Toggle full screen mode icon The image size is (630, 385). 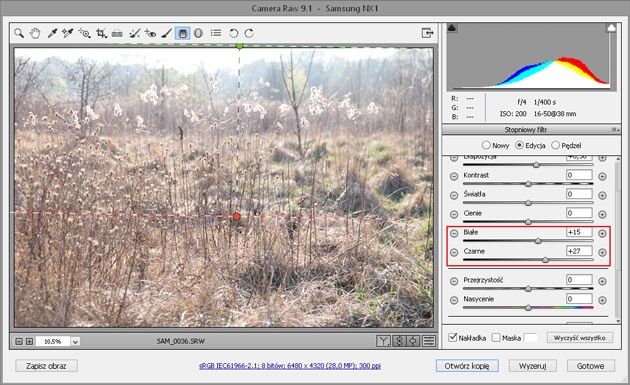tap(428, 33)
